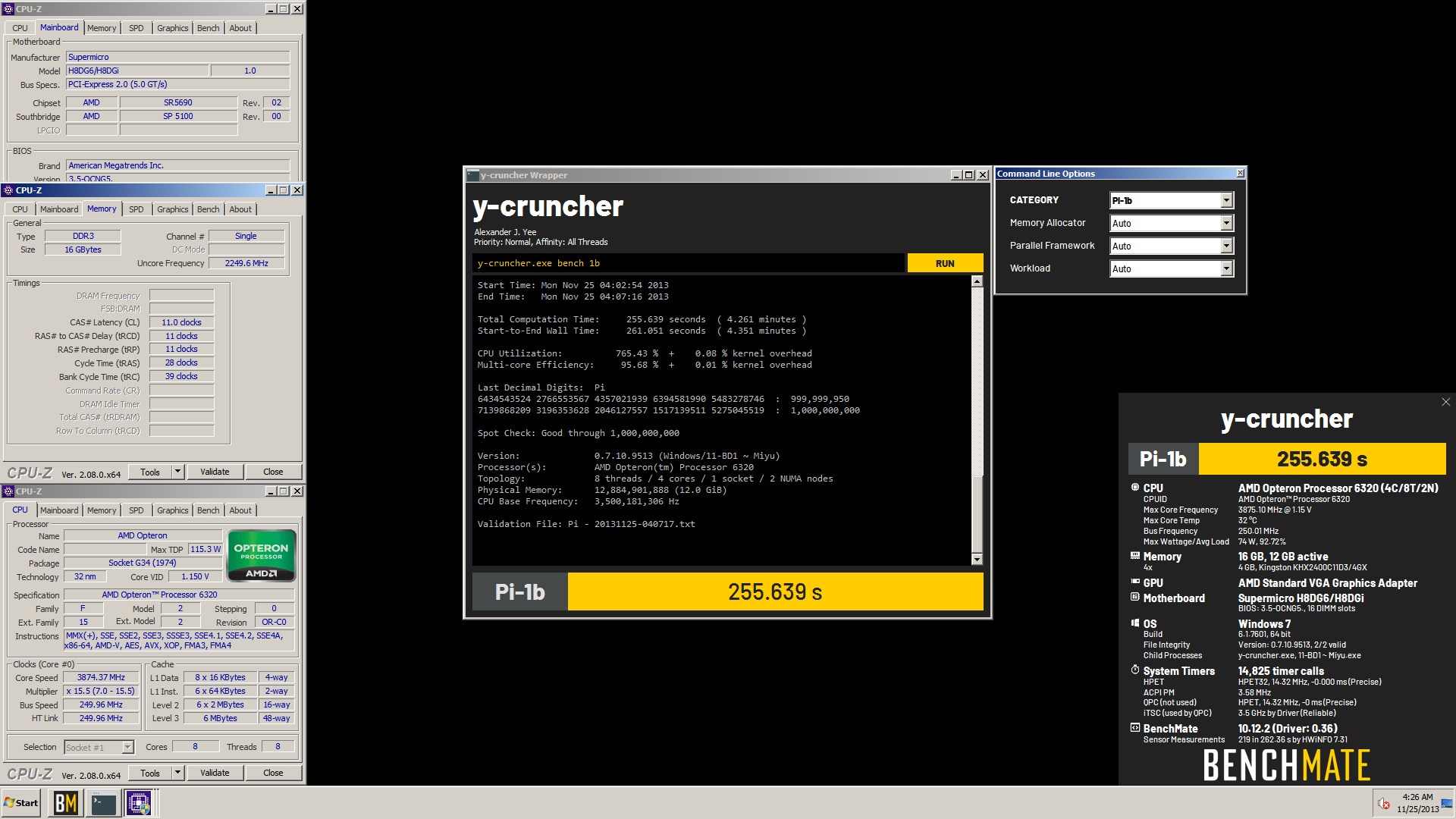The image size is (1456, 819).
Task: Click the x 15.5 (7.0 - 15.5) multiplier value
Action: point(101,691)
